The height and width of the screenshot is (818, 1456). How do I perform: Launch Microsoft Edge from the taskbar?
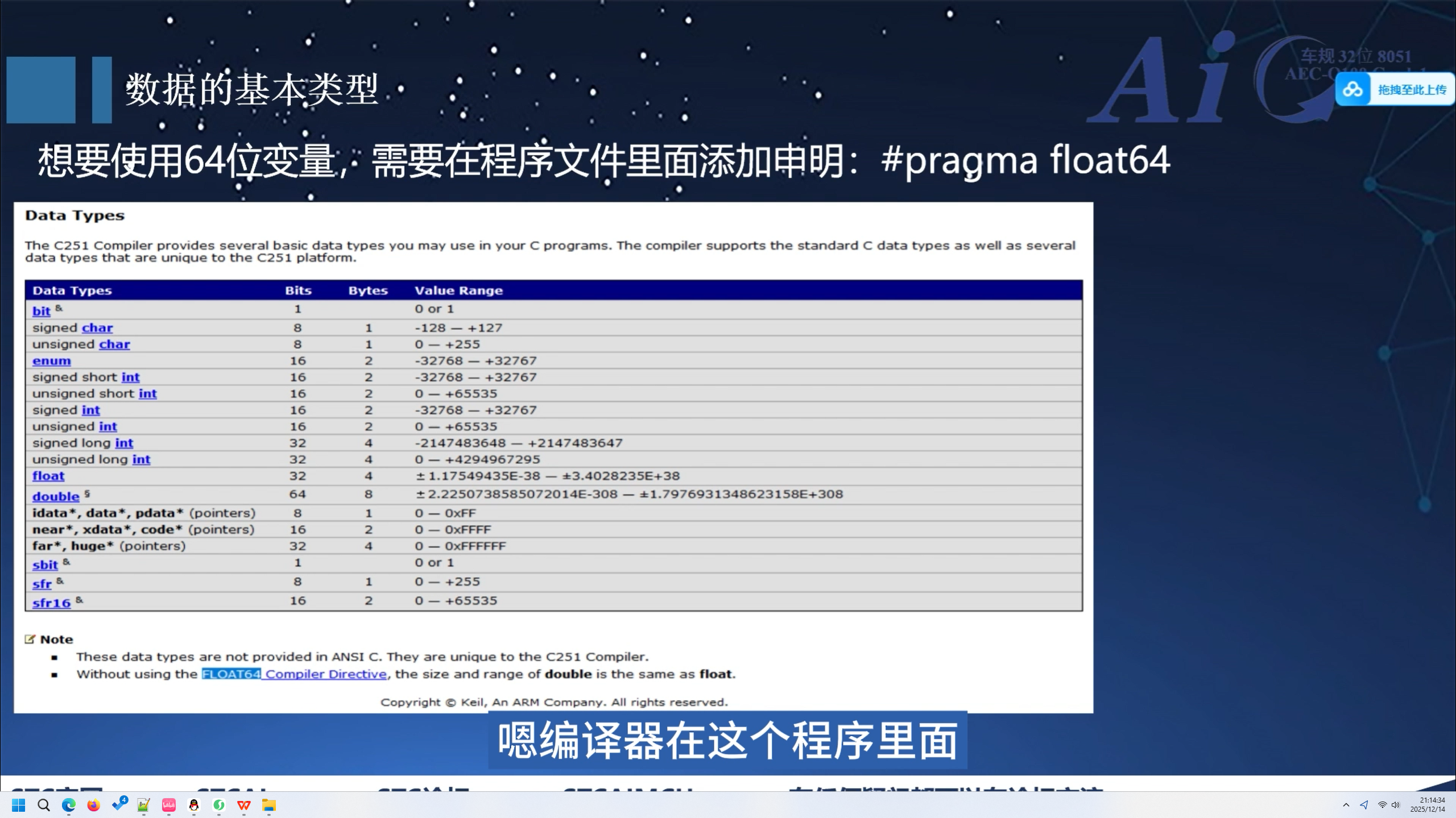coord(68,805)
